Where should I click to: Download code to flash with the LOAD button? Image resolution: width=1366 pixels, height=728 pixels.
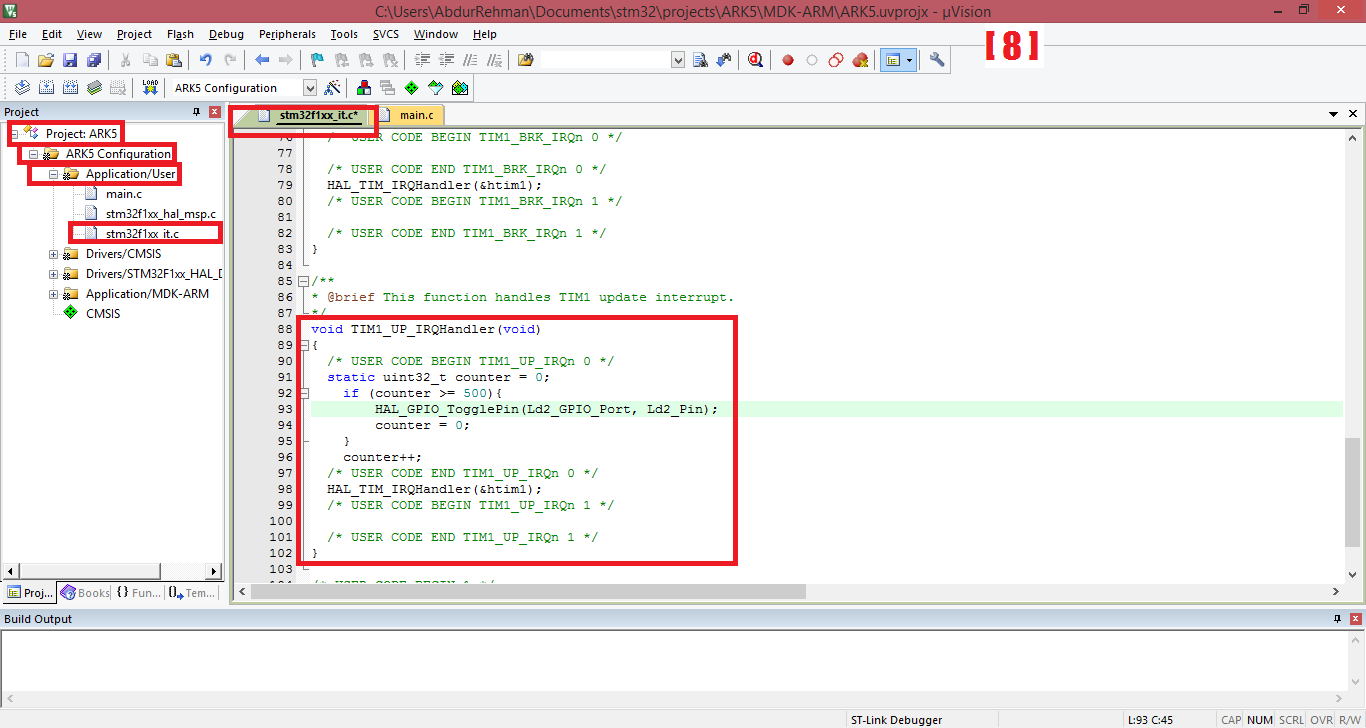(150, 87)
